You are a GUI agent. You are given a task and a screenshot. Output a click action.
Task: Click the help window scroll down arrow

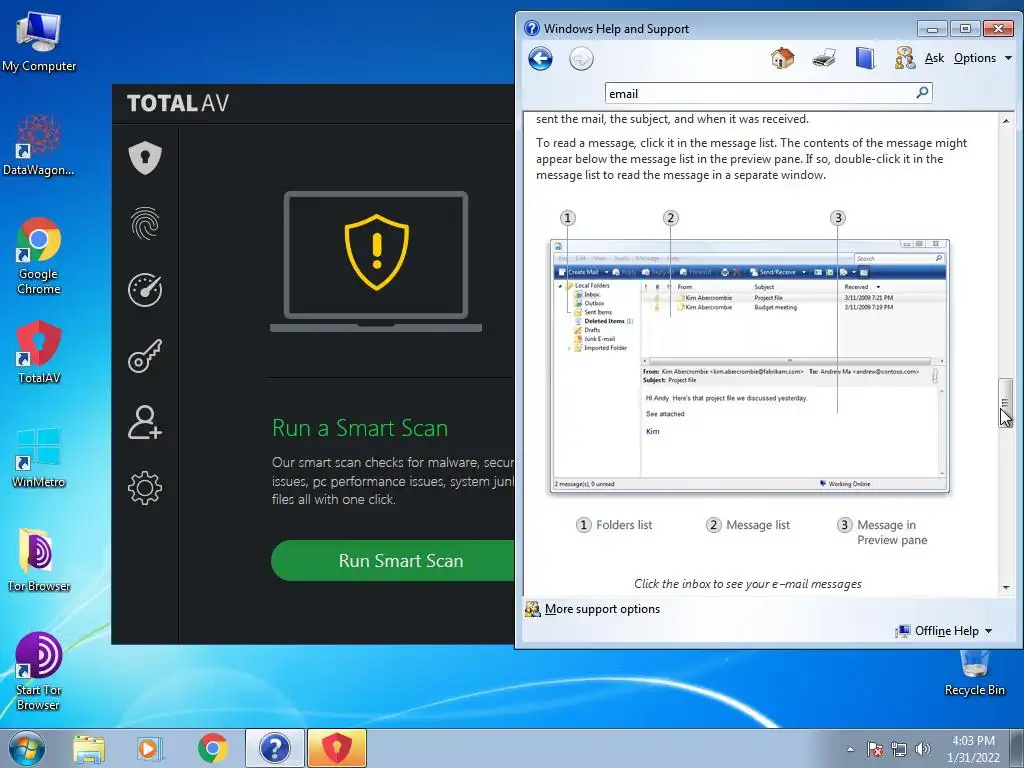(1006, 587)
